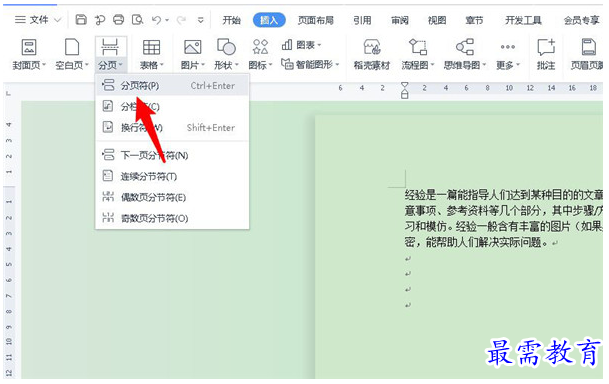Select 连续分节符(T)
This screenshot has height=384, width=609.
(172, 177)
